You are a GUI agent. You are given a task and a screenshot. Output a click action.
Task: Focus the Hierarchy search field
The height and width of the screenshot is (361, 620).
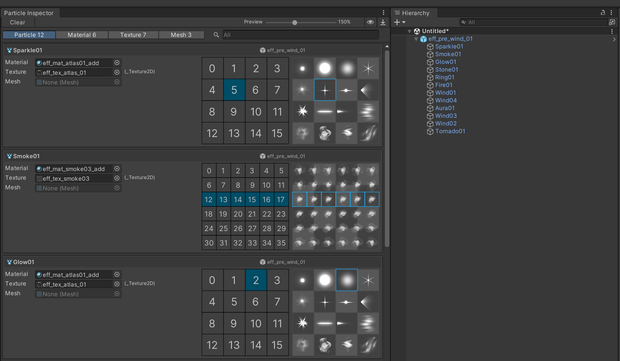(534, 22)
